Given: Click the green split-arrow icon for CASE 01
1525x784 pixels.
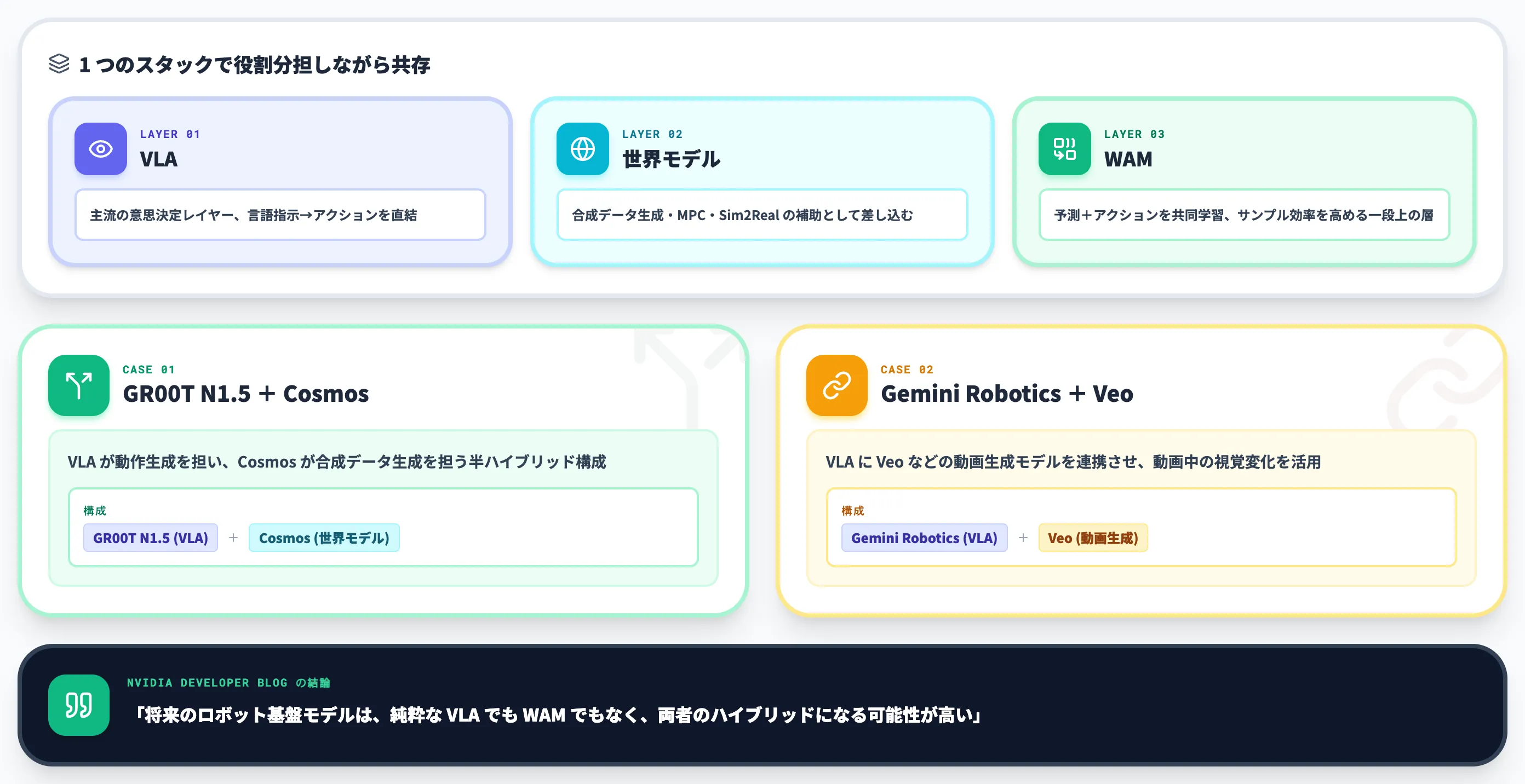Looking at the screenshot, I should 79,385.
